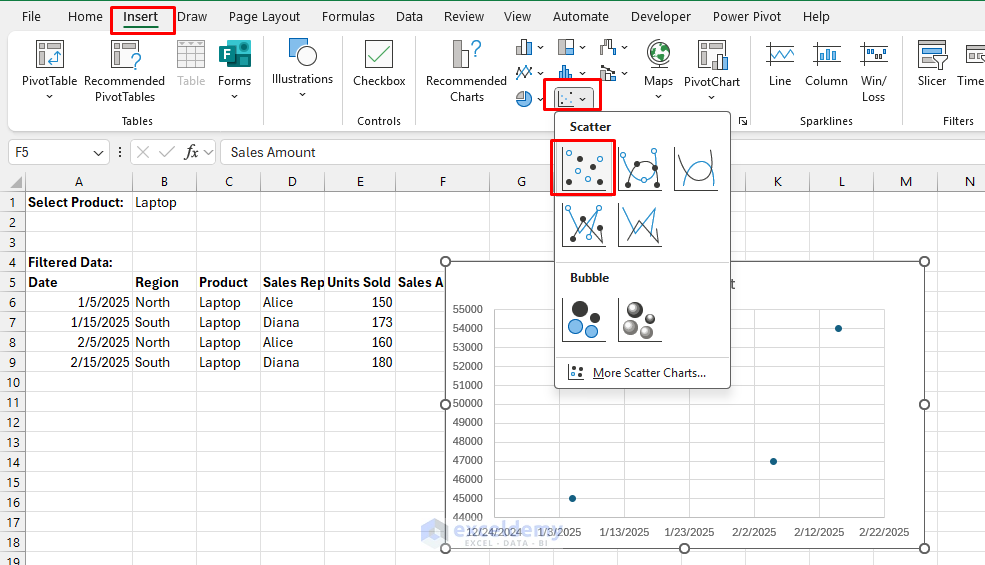This screenshot has width=985, height=565.
Task: Switch to the Data tab
Action: click(x=409, y=17)
